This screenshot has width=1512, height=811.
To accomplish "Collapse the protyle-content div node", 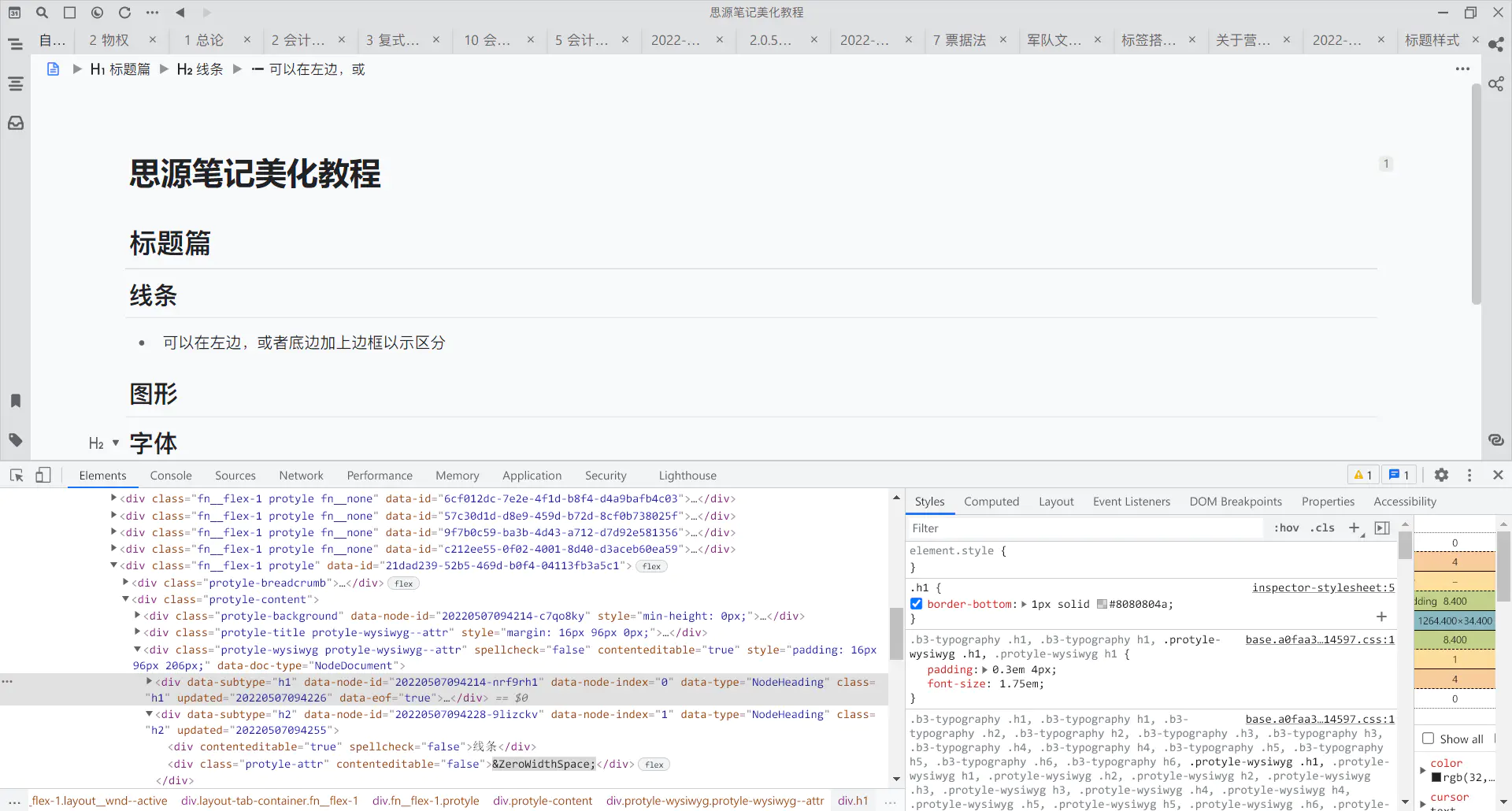I will (126, 599).
